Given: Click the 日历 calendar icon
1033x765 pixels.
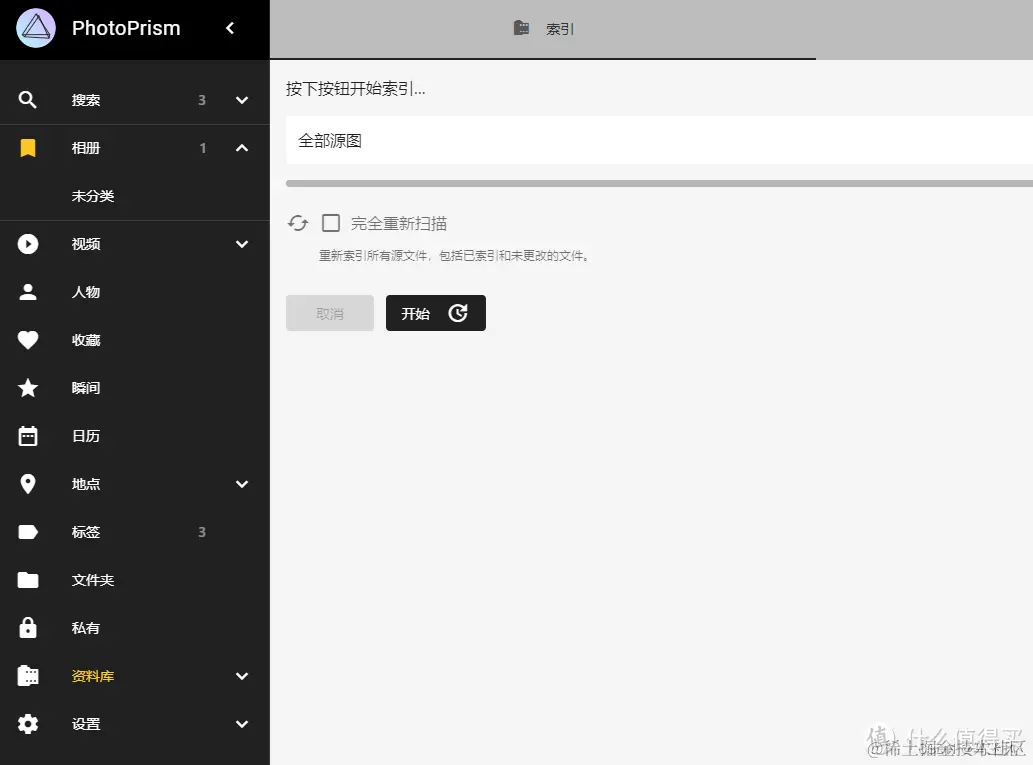Looking at the screenshot, I should 27,435.
